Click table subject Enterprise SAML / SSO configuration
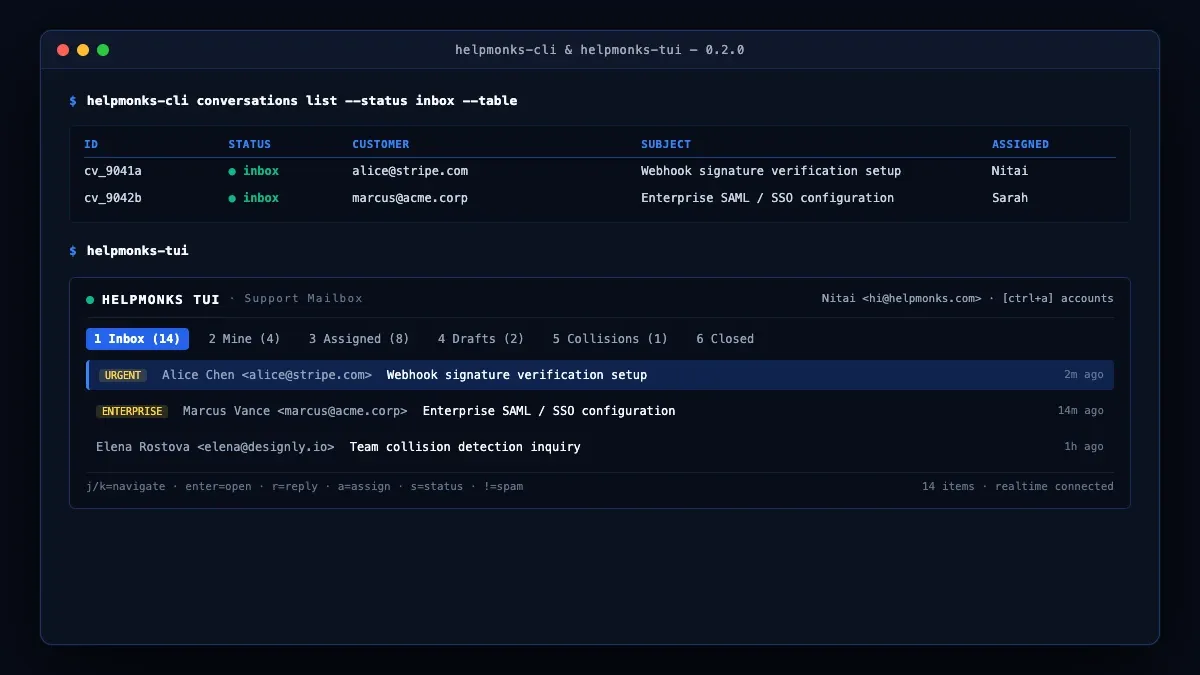Screen dimensions: 1200x675 767,198
